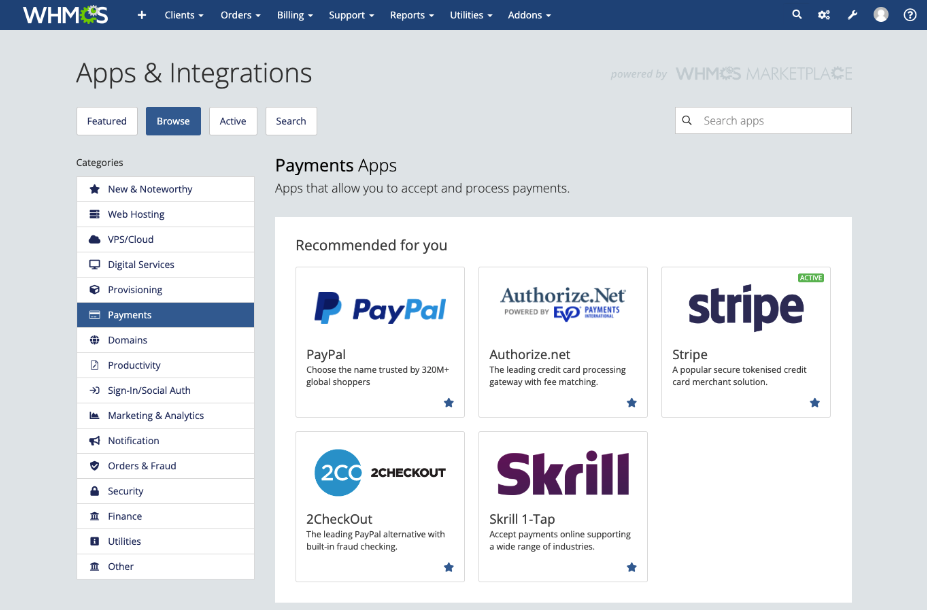Click the star on the Stripe card
Screen dimensions: 927x610
point(815,403)
